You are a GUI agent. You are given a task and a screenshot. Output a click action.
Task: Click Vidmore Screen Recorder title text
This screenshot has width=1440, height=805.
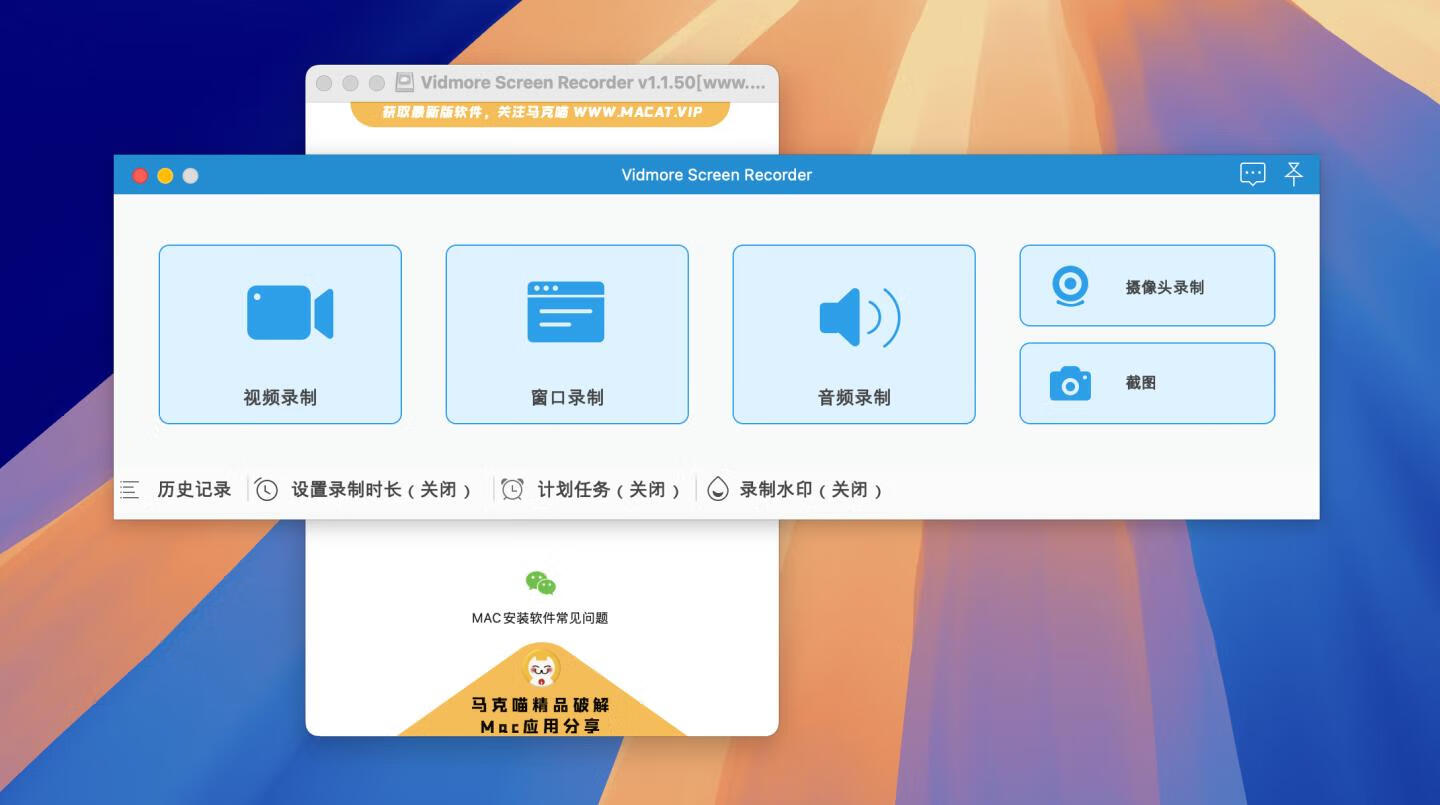[x=717, y=175]
